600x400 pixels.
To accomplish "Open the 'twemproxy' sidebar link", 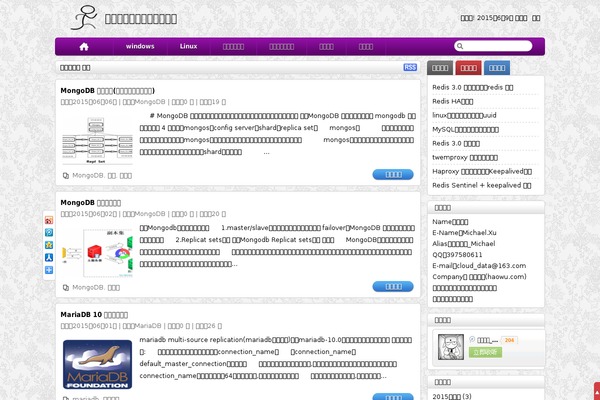I will (x=465, y=157).
